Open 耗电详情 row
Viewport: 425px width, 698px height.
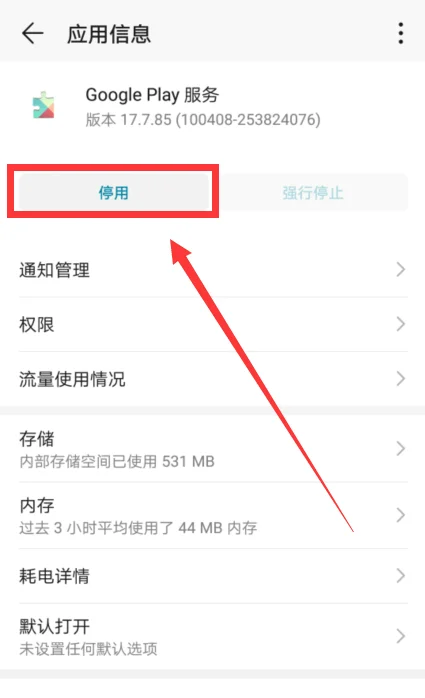coord(213,576)
